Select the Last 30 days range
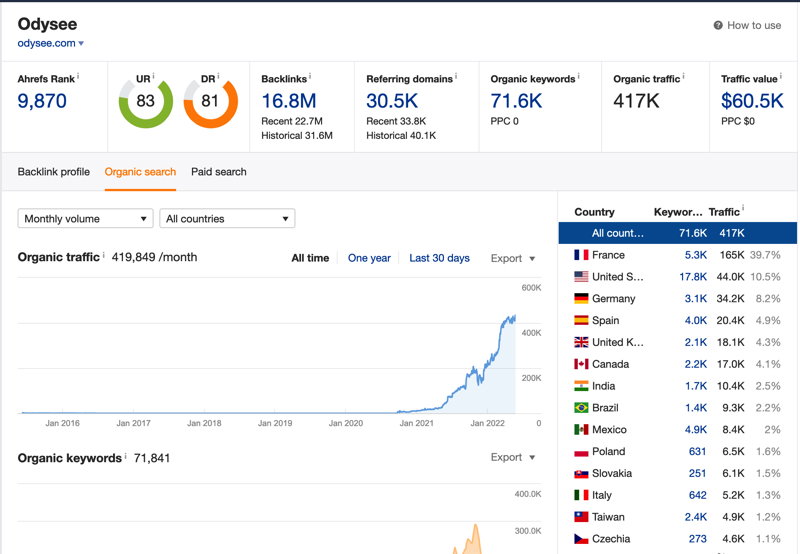The height and width of the screenshot is (554, 800). click(439, 258)
